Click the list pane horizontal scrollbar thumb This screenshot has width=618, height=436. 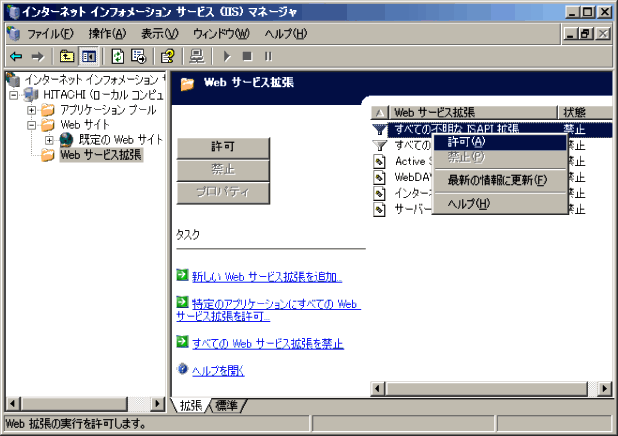coord(486,389)
